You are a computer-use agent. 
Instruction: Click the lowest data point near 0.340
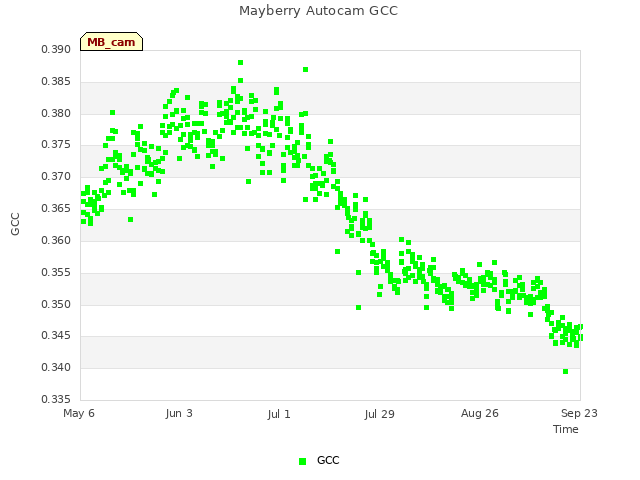click(x=565, y=371)
